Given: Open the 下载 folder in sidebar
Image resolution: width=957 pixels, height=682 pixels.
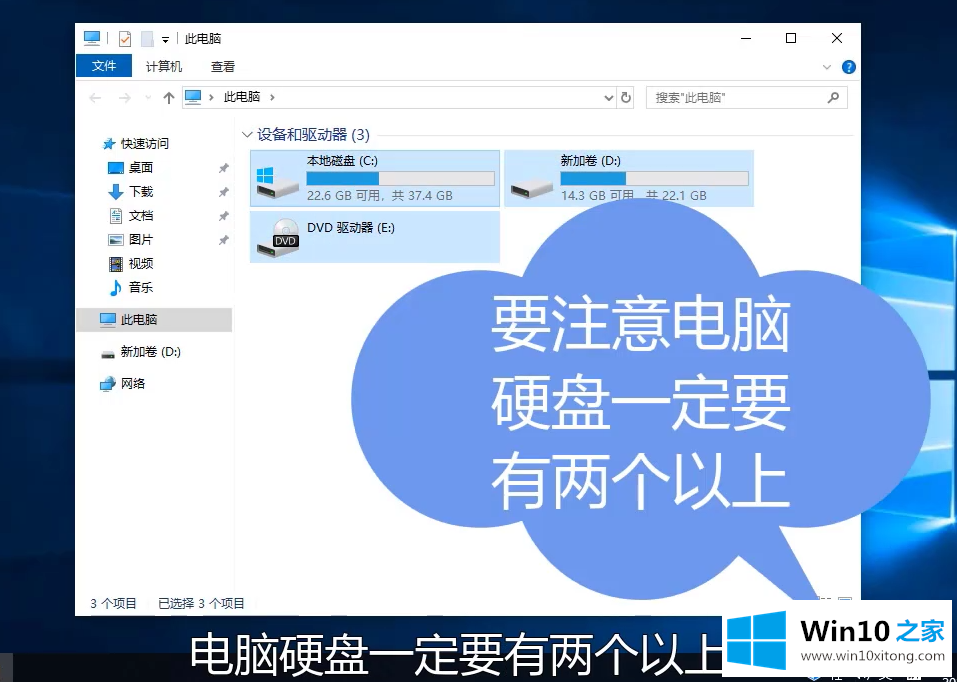Looking at the screenshot, I should point(140,191).
